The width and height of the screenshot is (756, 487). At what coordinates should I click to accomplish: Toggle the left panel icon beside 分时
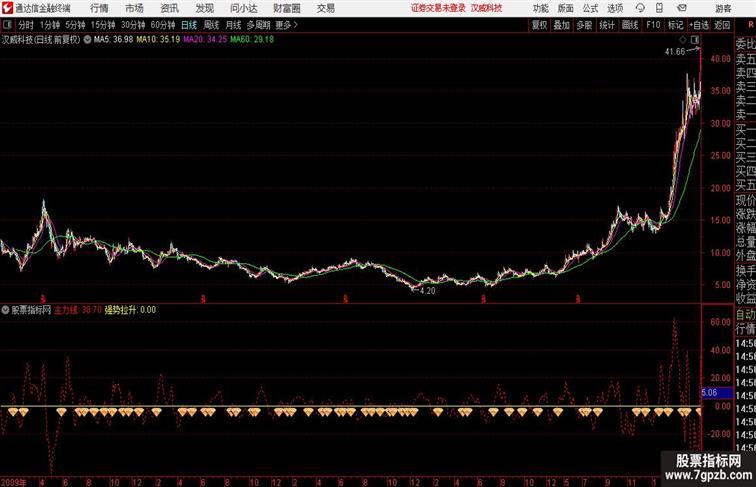(x=7, y=25)
